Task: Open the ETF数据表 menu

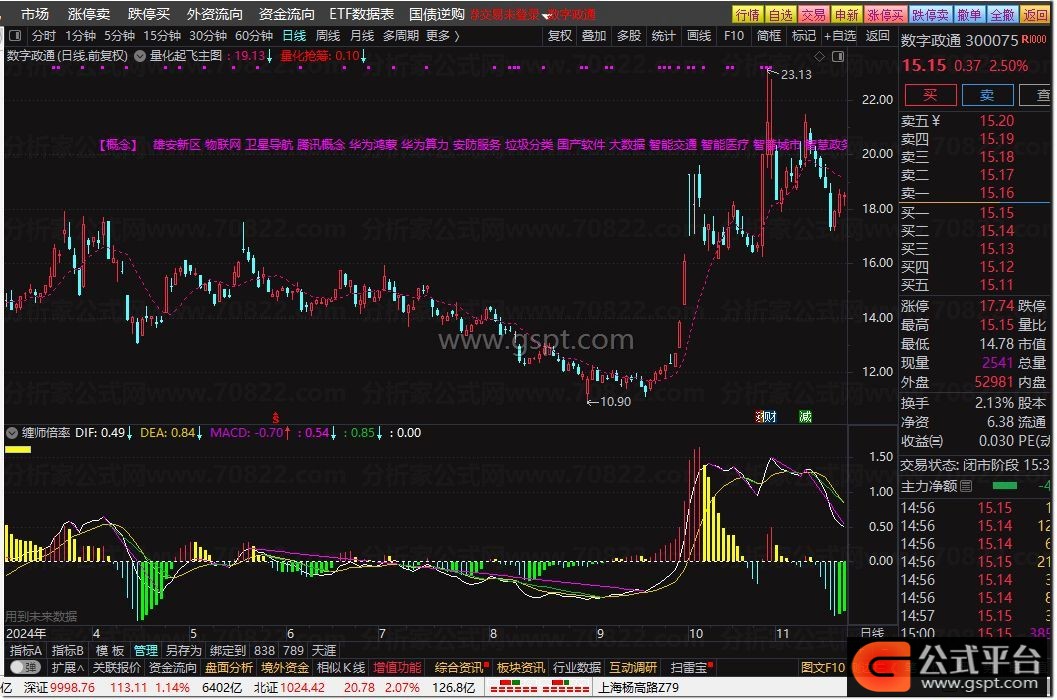Action: [x=361, y=14]
